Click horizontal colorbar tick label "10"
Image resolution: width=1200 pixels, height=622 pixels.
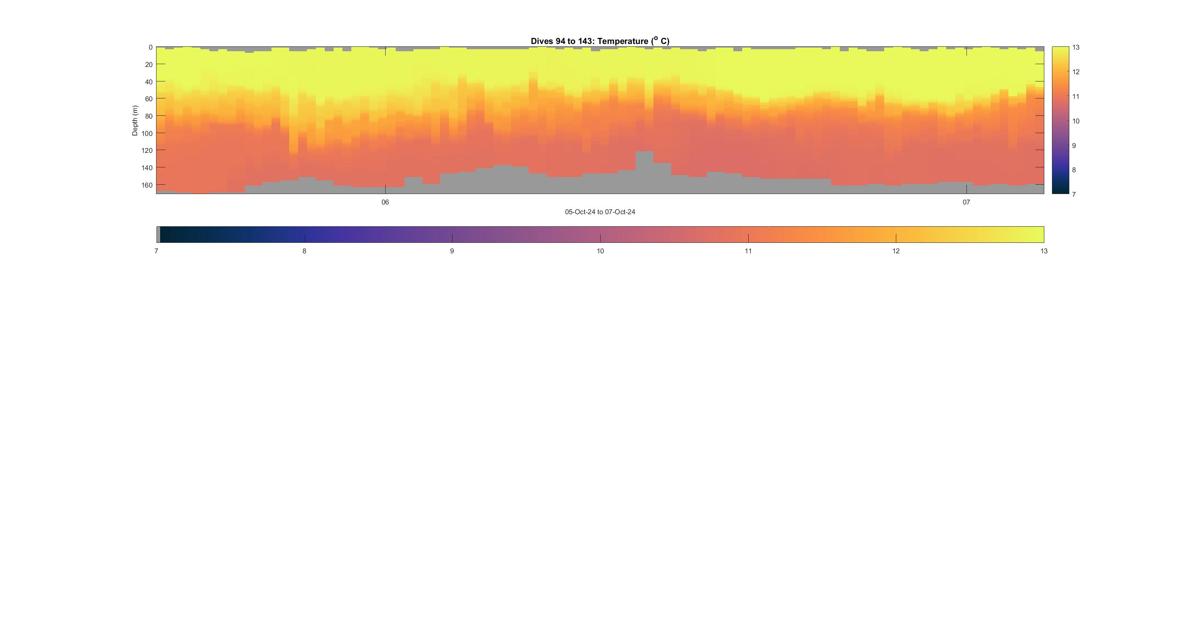(x=600, y=251)
